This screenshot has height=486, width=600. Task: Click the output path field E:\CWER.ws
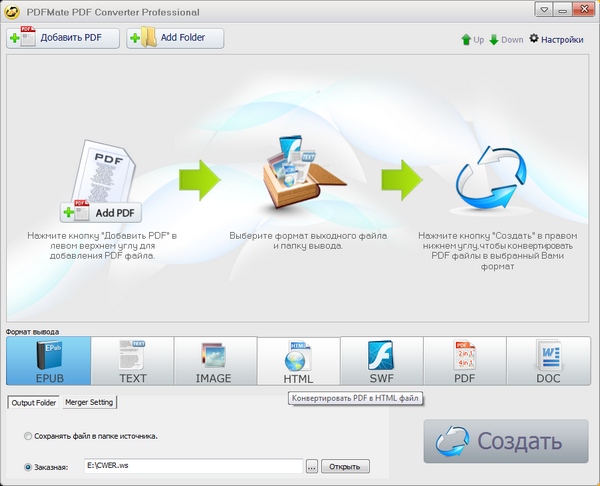pos(194,466)
